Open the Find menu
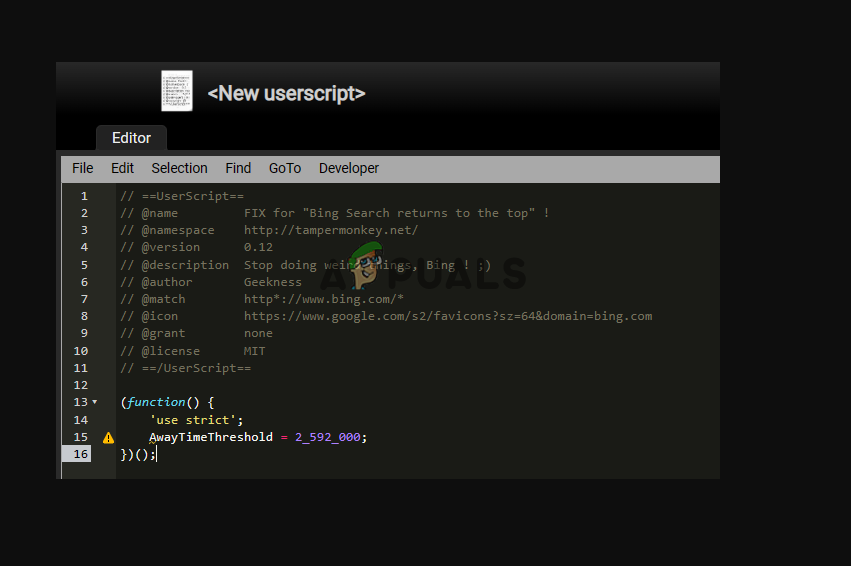Viewport: 851px width, 566px height. (238, 169)
